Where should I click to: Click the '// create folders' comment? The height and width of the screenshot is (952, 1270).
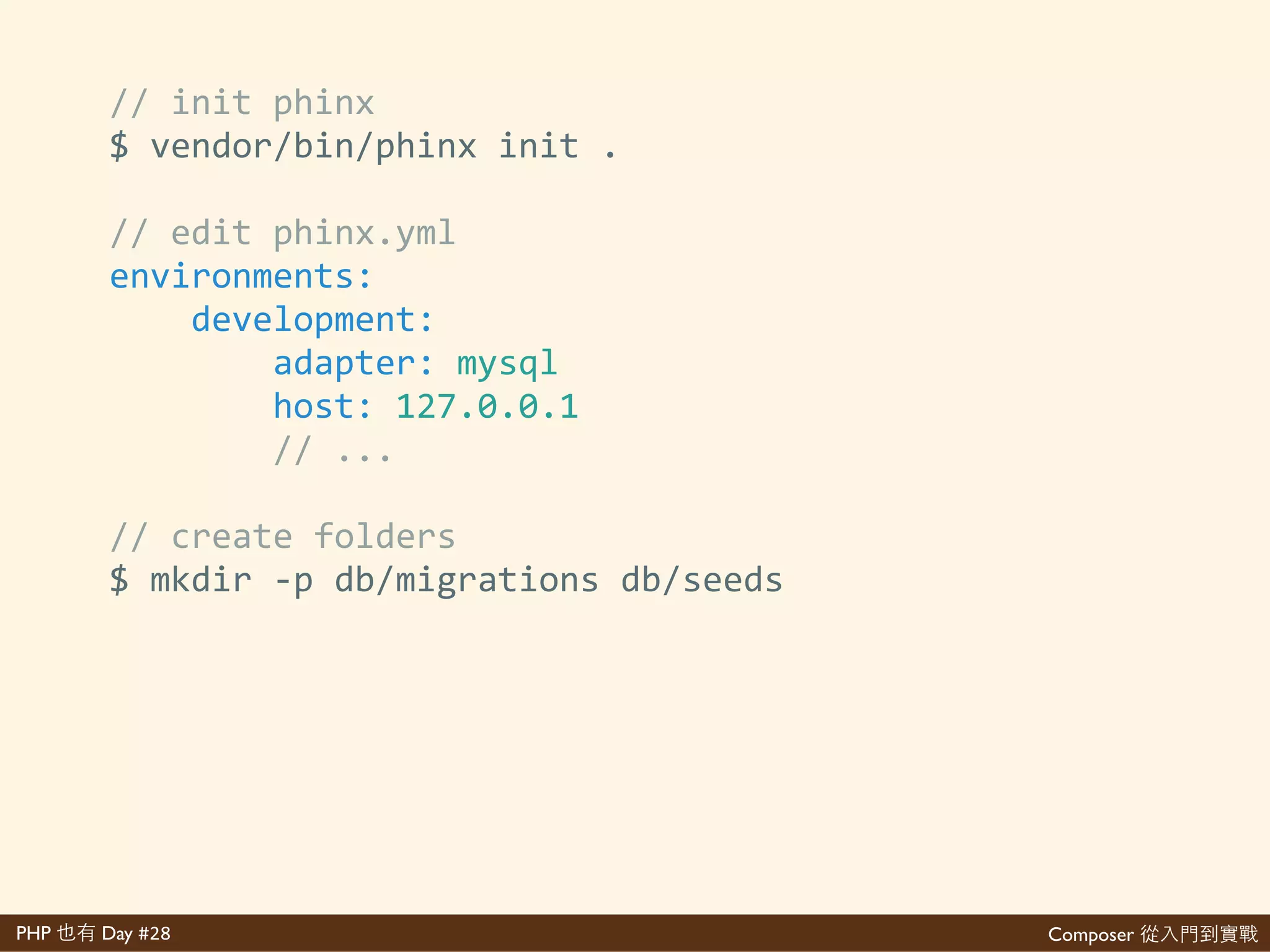click(x=282, y=537)
